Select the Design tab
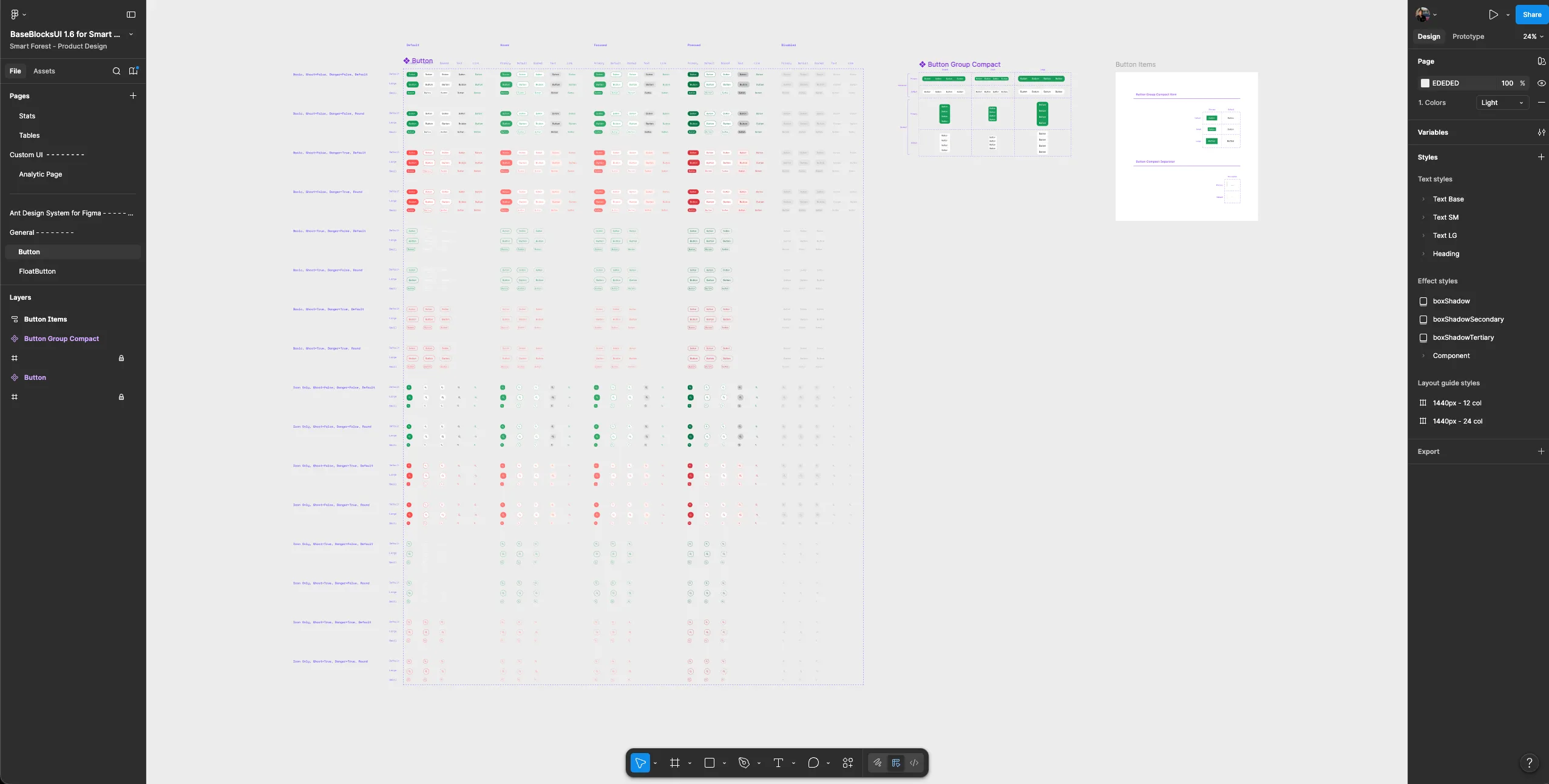Screen dimensions: 1549x784 (x=1429, y=36)
